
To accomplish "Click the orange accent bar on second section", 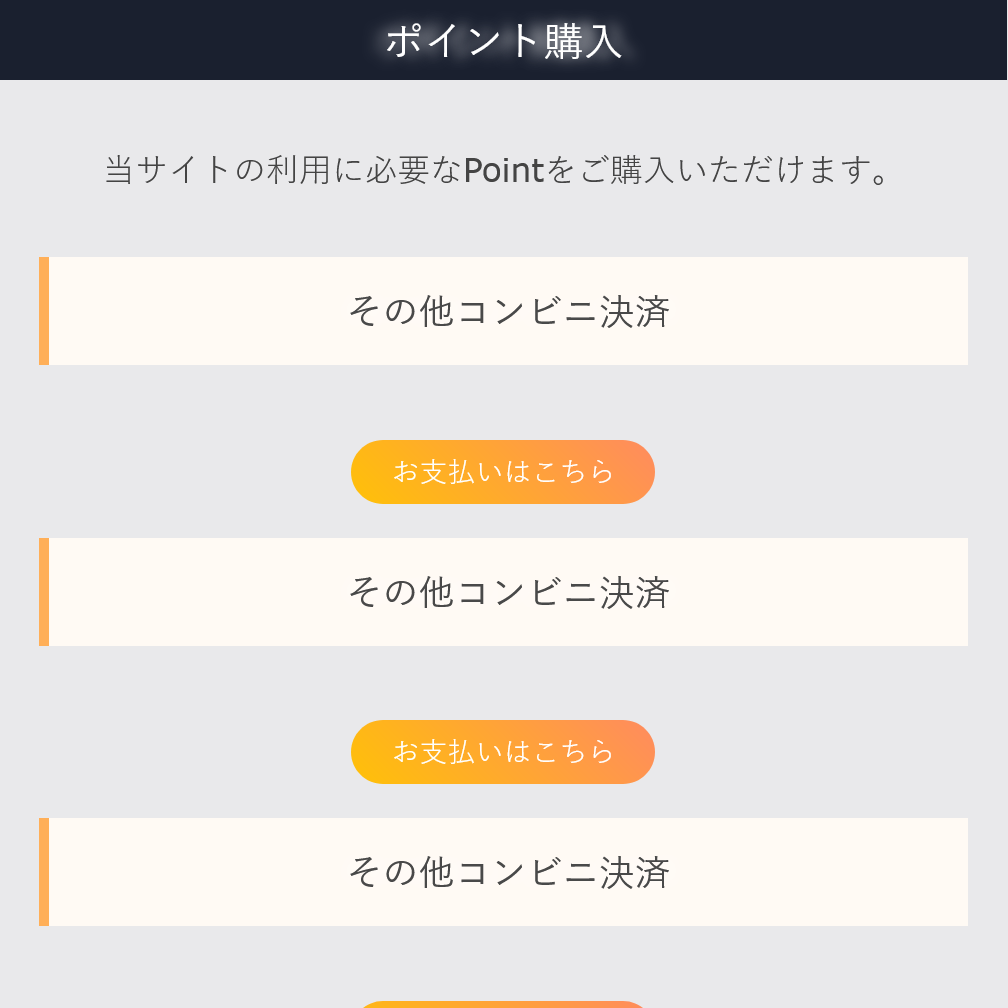I will [x=44, y=591].
